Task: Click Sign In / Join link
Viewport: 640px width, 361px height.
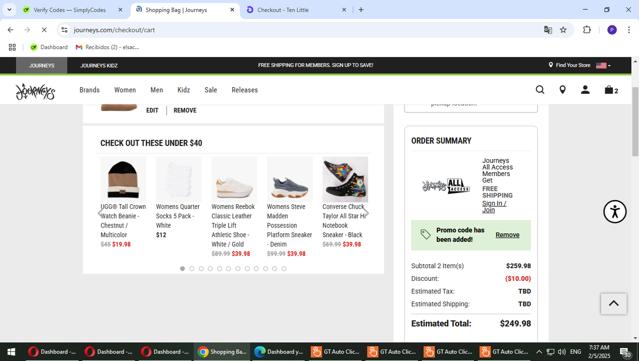Action: [494, 207]
